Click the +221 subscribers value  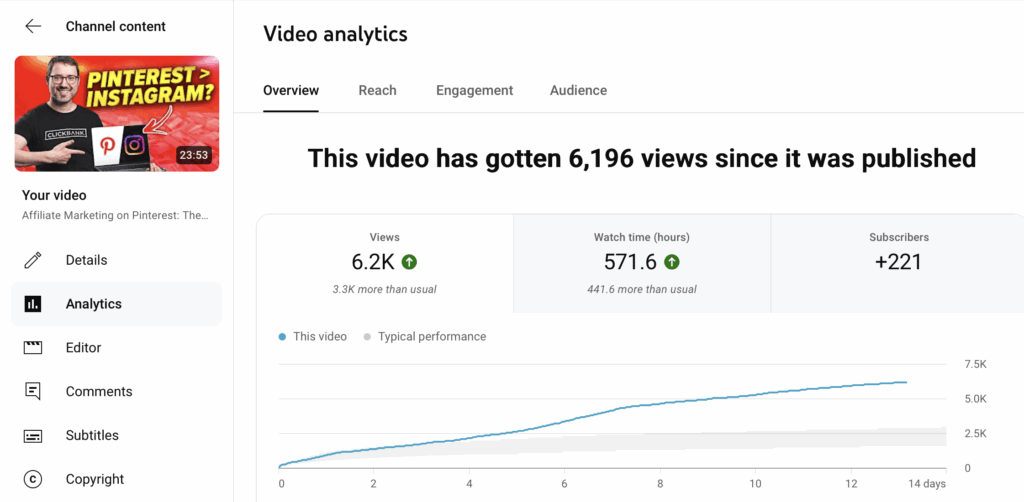899,262
